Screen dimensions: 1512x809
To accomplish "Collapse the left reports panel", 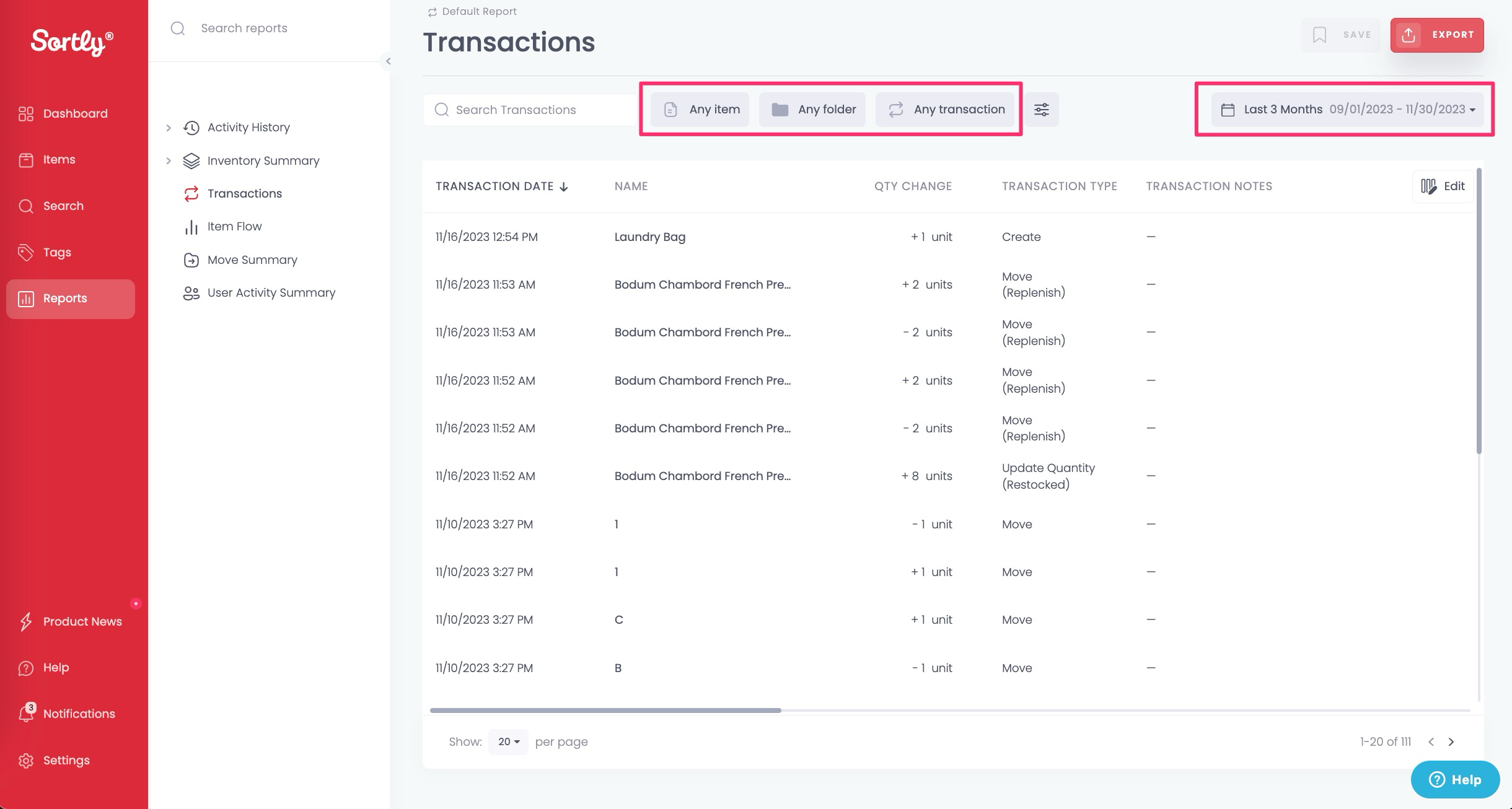I will [388, 61].
